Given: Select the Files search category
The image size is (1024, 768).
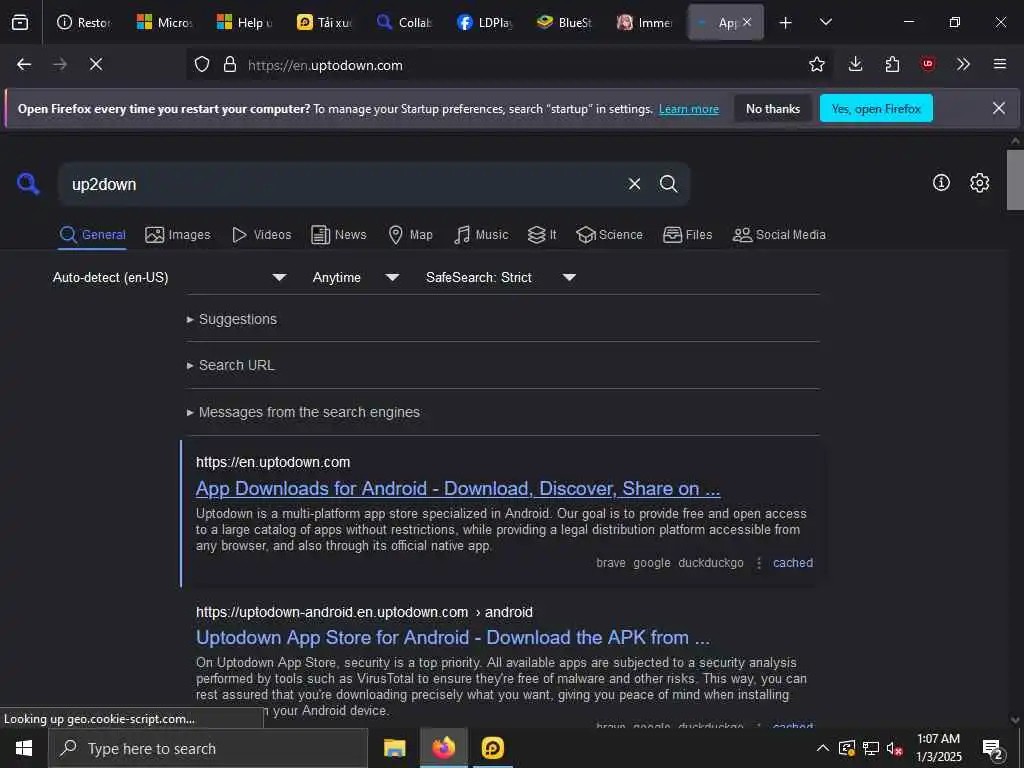Looking at the screenshot, I should [x=687, y=235].
